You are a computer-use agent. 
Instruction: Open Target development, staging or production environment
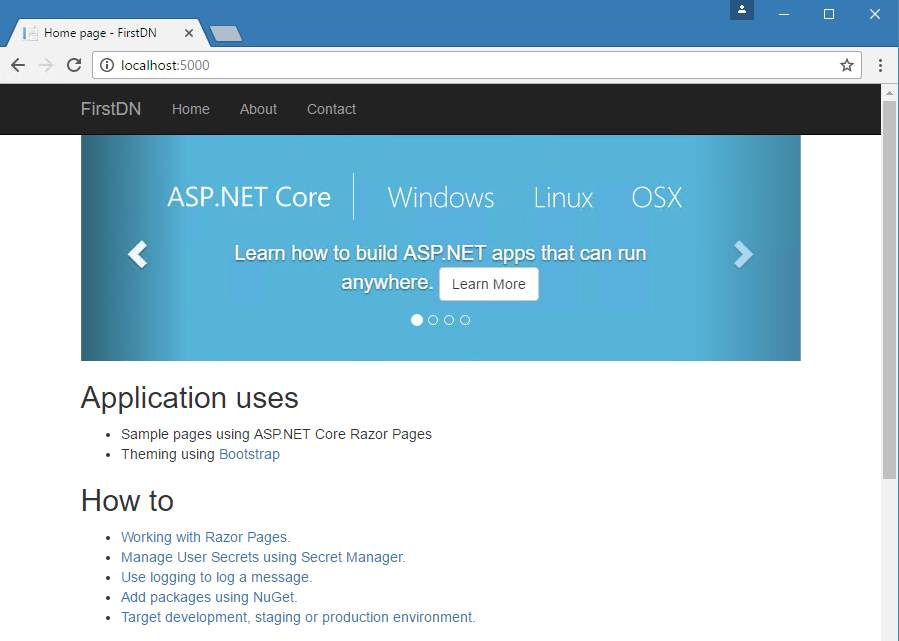[x=298, y=617]
